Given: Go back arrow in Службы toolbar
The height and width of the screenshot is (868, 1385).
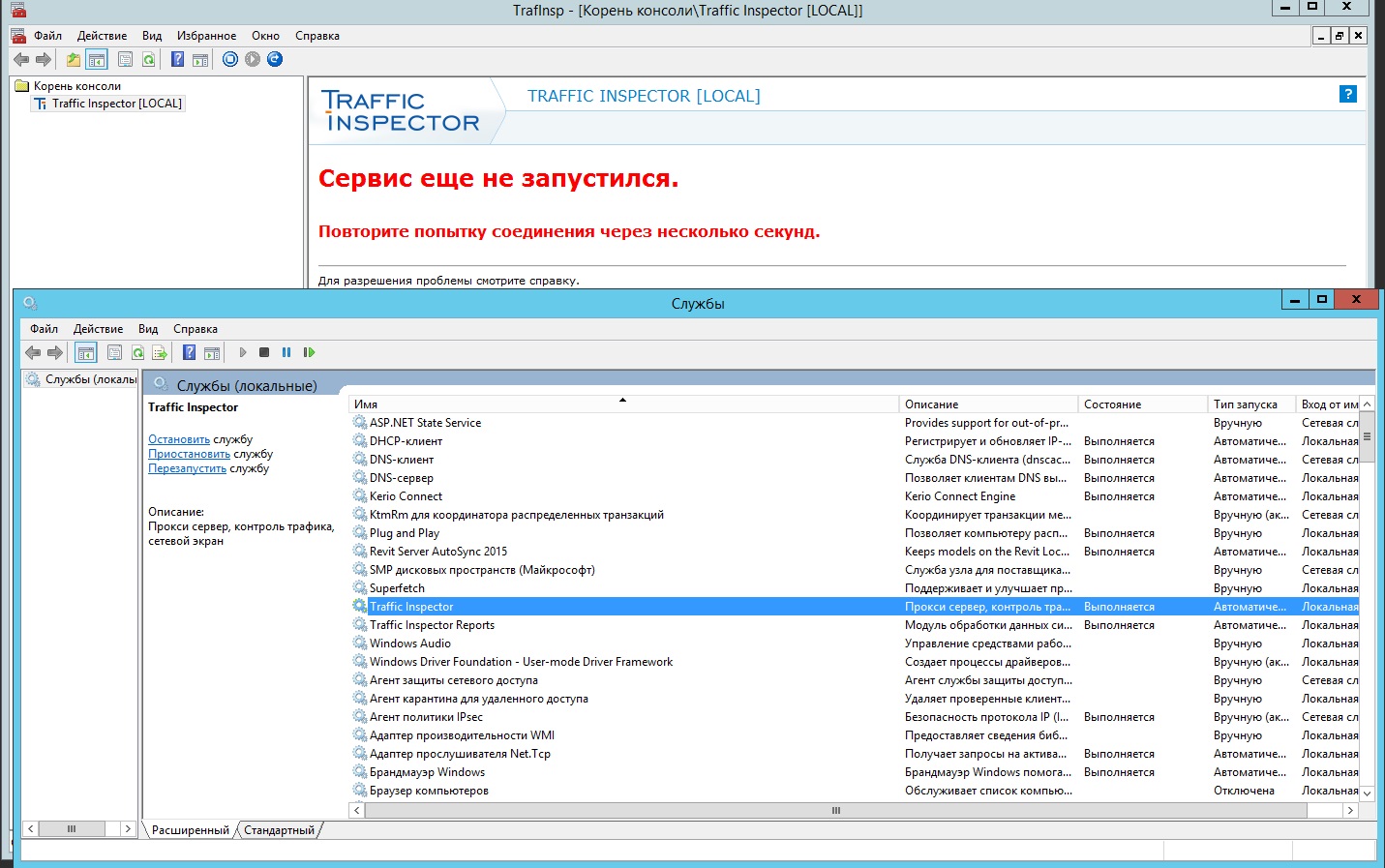Looking at the screenshot, I should click(33, 352).
